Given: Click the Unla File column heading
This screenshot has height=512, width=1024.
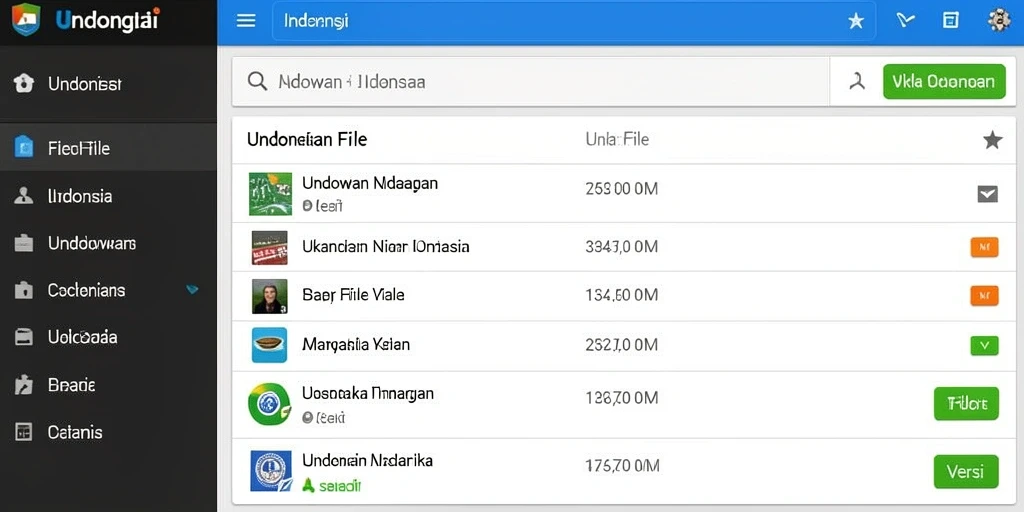Looking at the screenshot, I should coord(617,139).
